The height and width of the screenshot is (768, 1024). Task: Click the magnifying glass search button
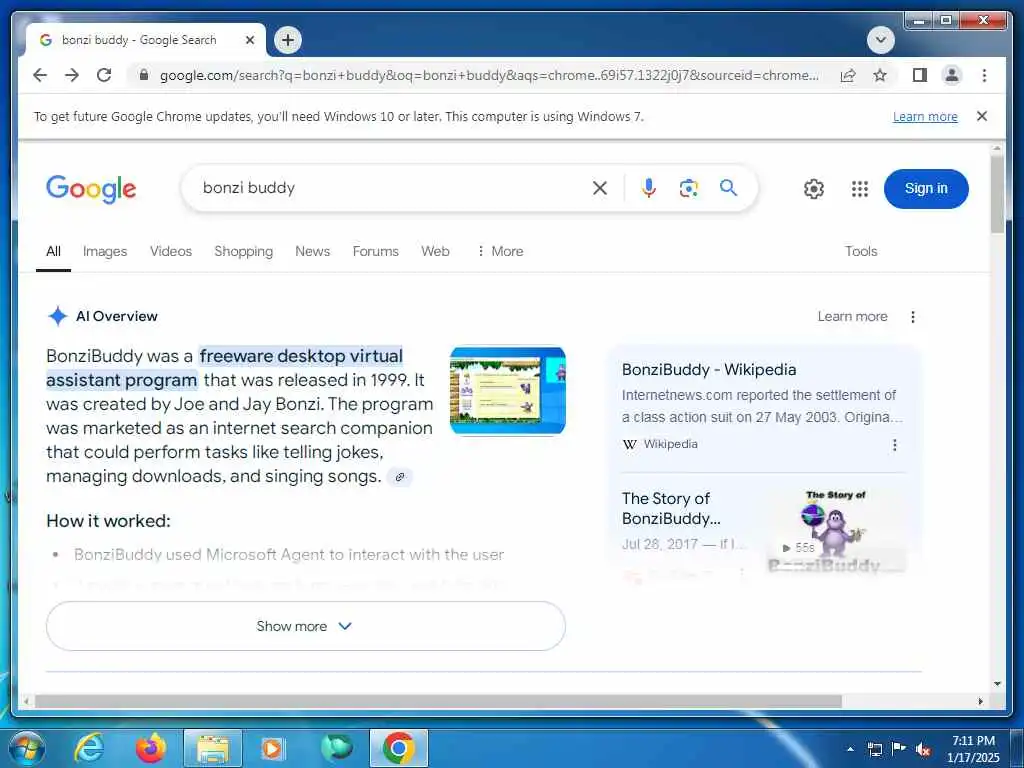[728, 188]
